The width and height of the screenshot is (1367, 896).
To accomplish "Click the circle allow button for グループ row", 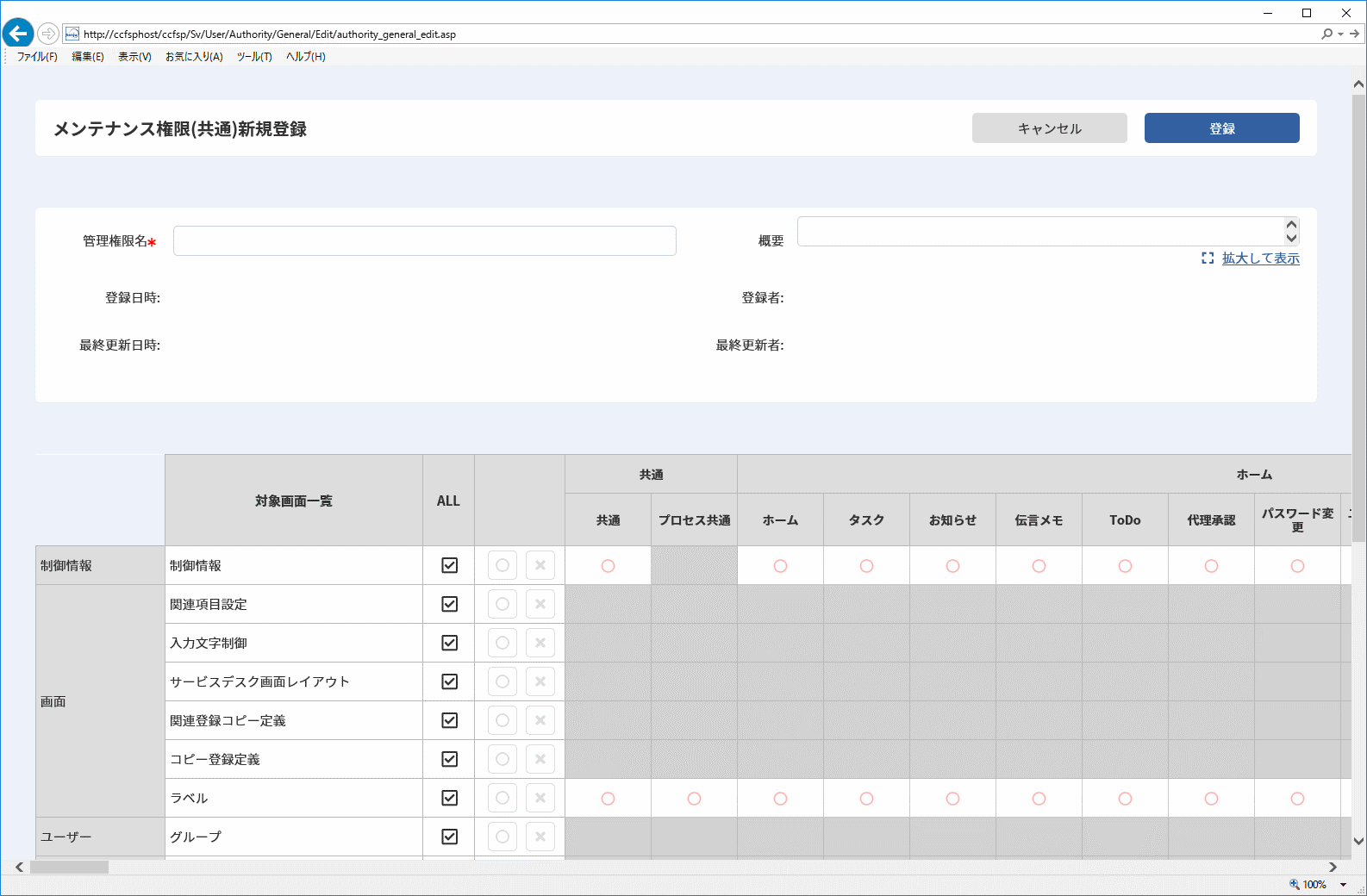I will click(502, 837).
